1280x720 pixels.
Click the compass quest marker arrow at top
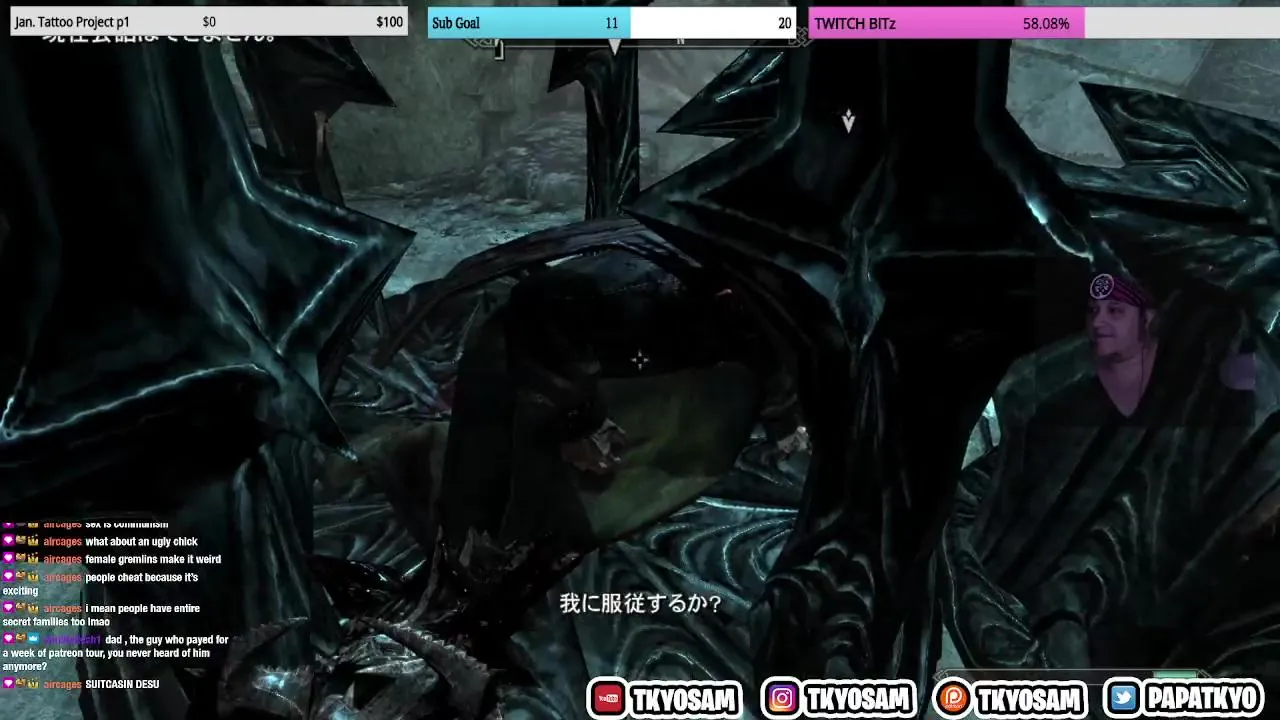[x=615, y=46]
